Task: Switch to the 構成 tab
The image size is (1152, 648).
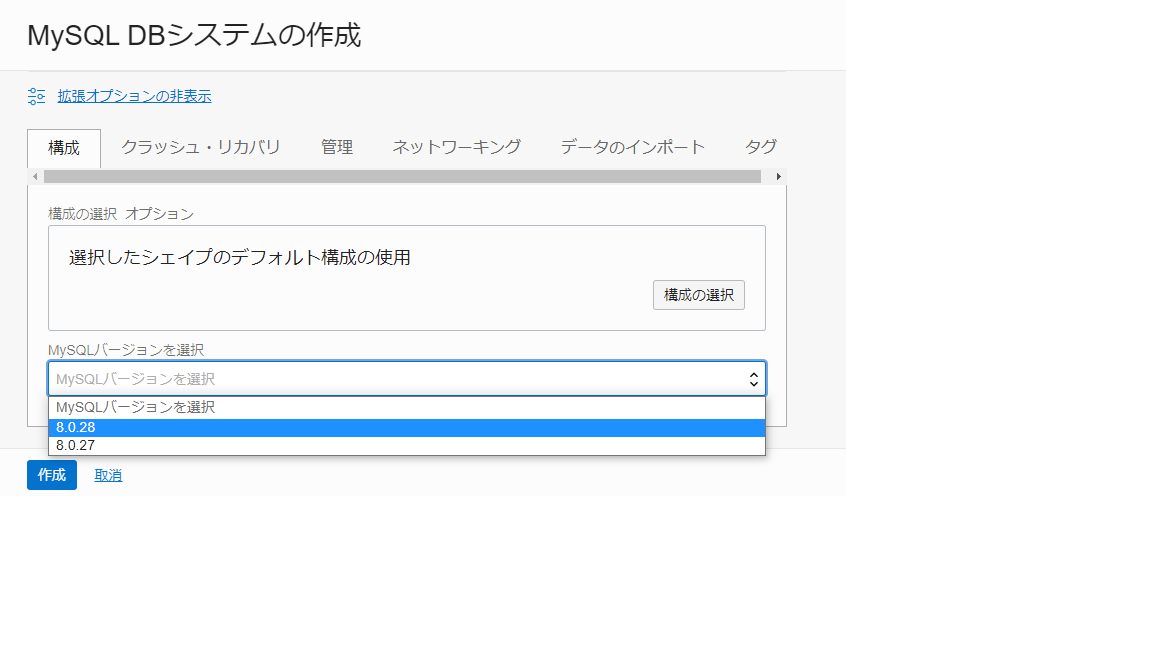Action: pyautogui.click(x=64, y=148)
